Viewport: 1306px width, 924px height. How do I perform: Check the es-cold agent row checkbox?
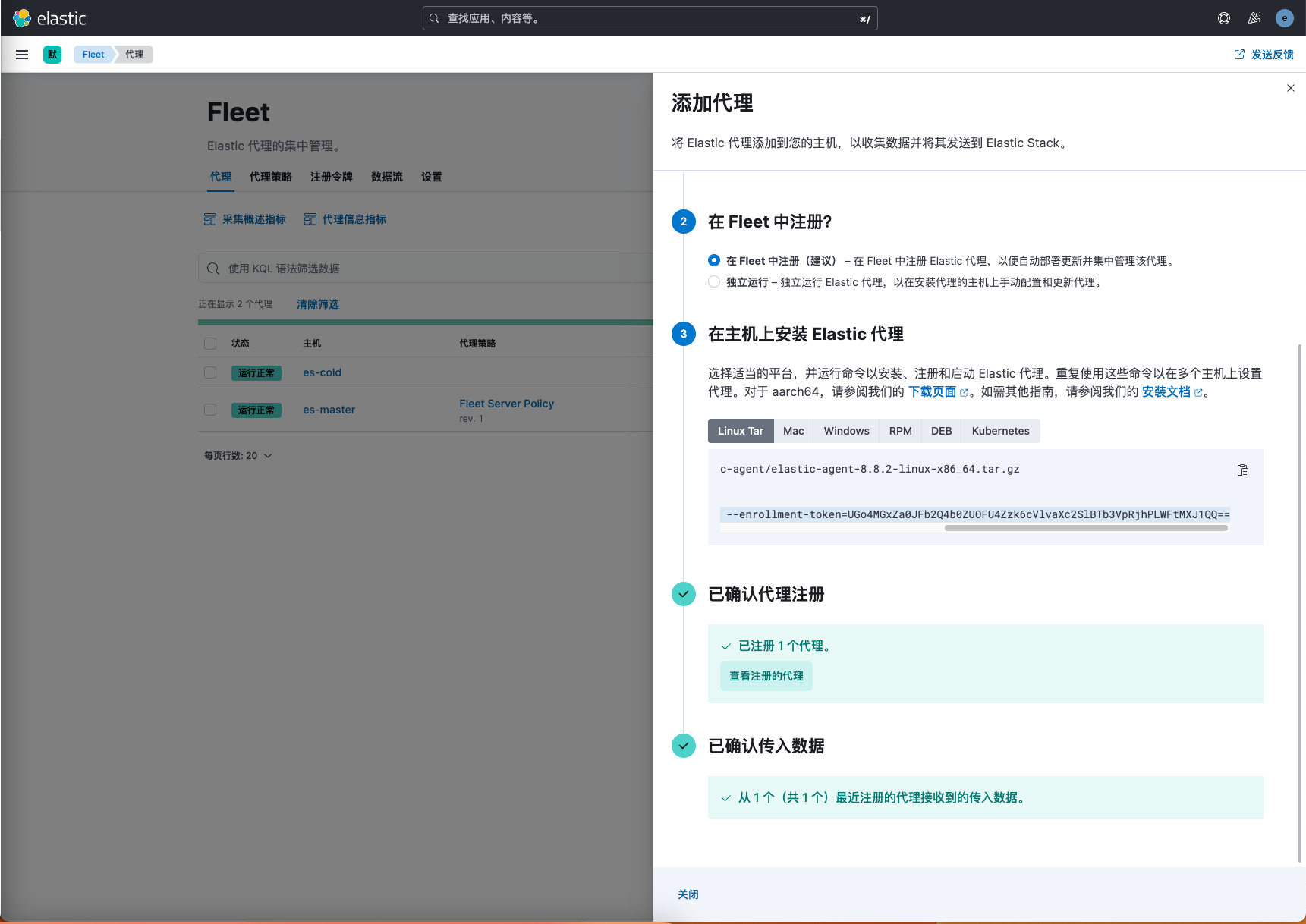click(210, 372)
